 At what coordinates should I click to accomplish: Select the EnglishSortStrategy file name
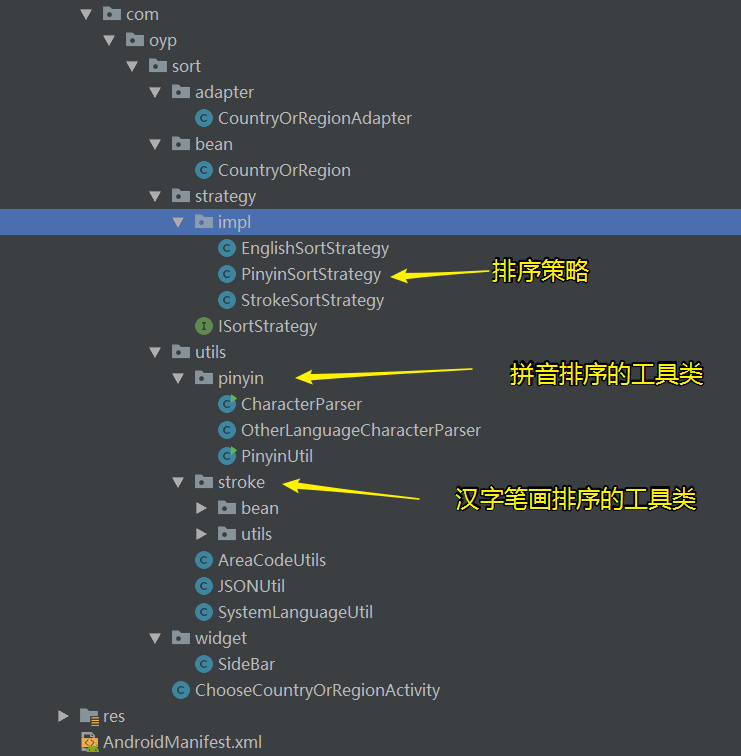[315, 249]
